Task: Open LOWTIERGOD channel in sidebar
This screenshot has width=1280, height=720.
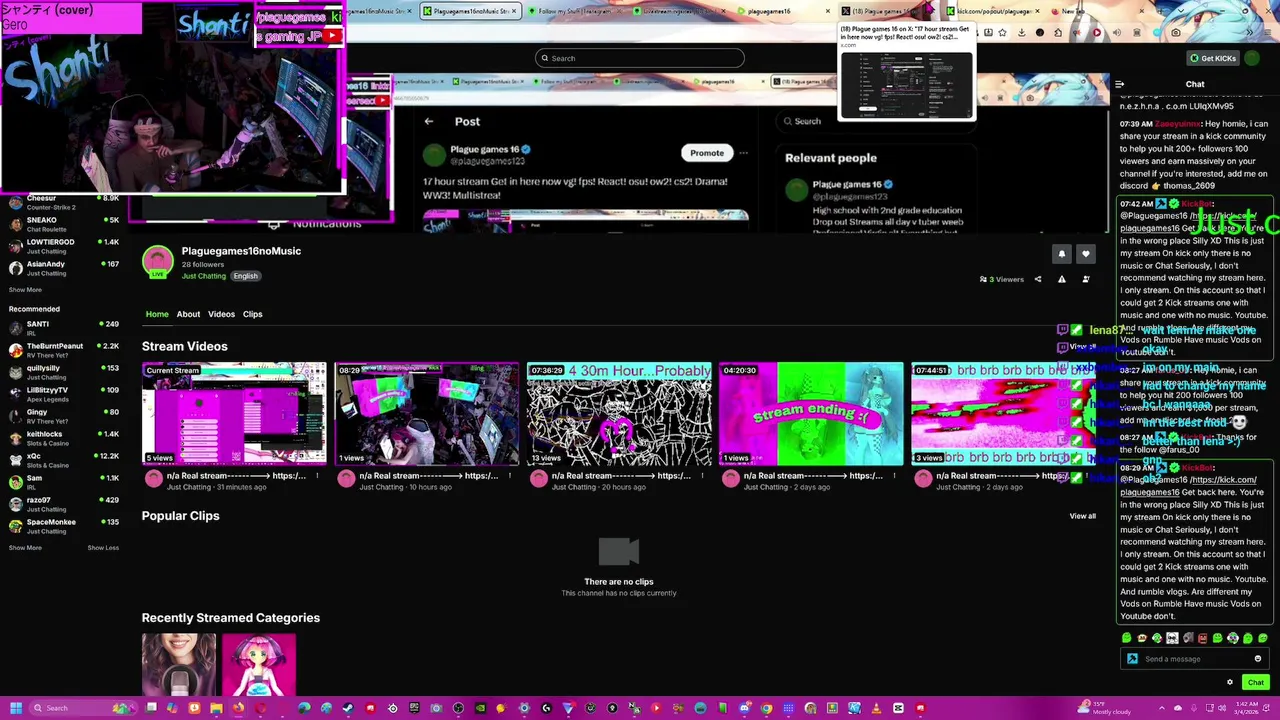Action: tap(62, 246)
